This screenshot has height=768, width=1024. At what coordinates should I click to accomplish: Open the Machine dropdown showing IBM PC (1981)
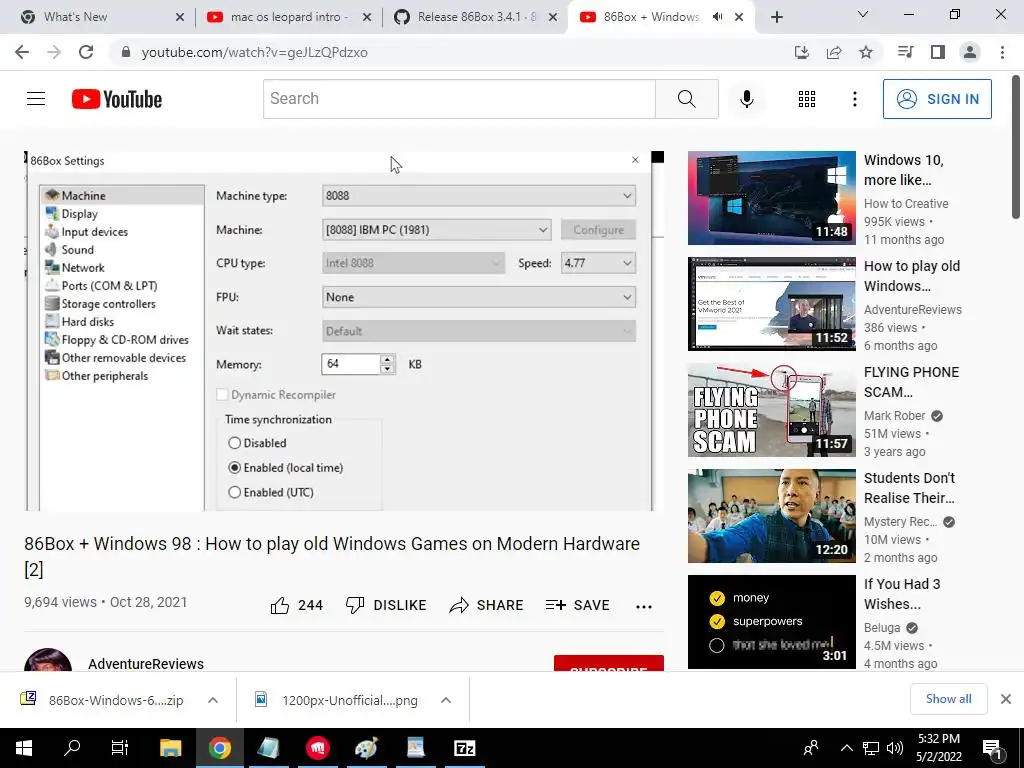[x=436, y=230]
